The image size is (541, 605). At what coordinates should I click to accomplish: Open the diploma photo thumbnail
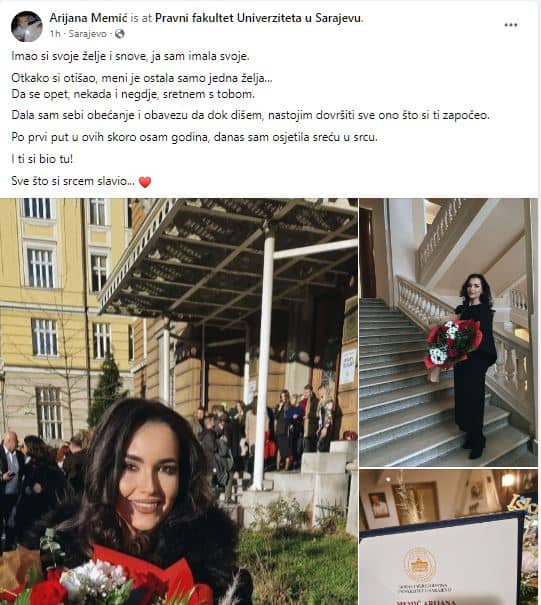[x=448, y=537]
